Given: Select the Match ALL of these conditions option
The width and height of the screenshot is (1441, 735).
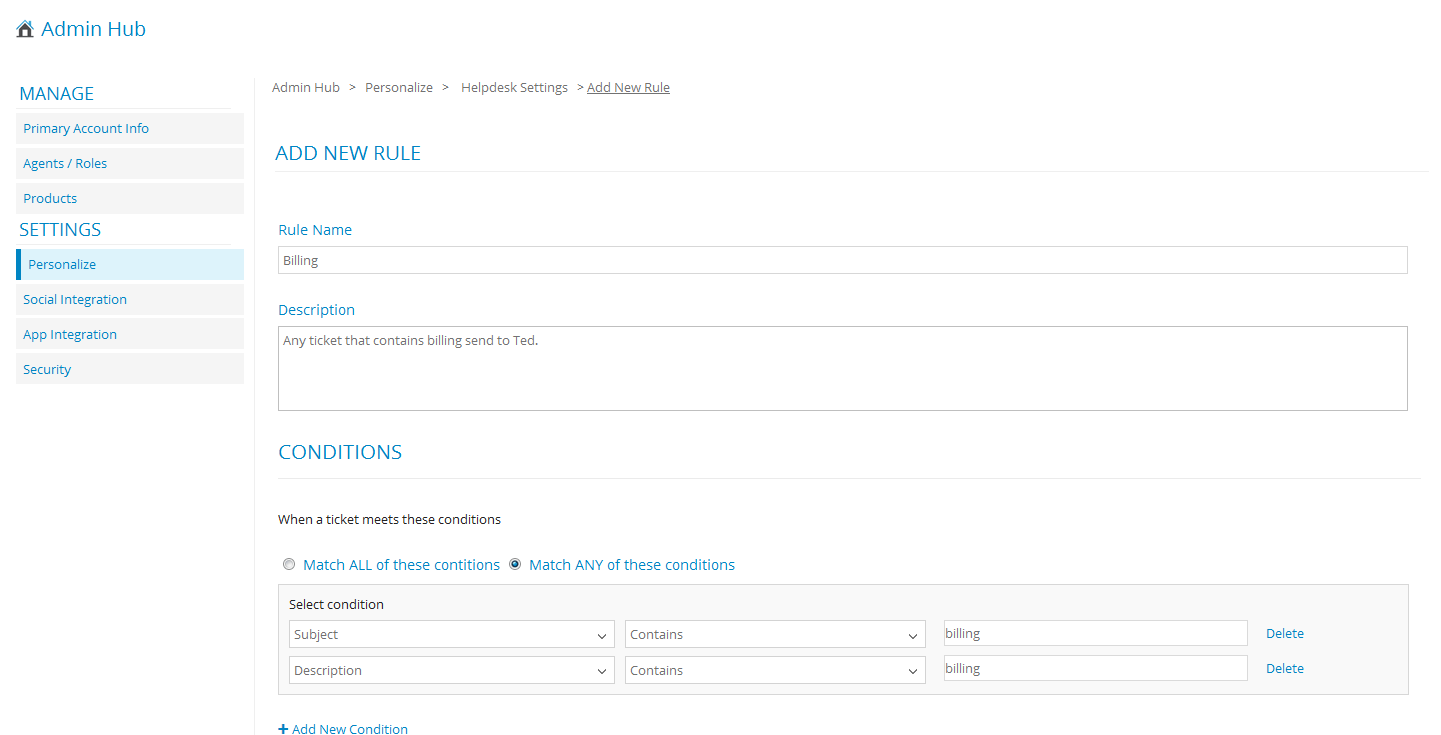Looking at the screenshot, I should pos(289,564).
